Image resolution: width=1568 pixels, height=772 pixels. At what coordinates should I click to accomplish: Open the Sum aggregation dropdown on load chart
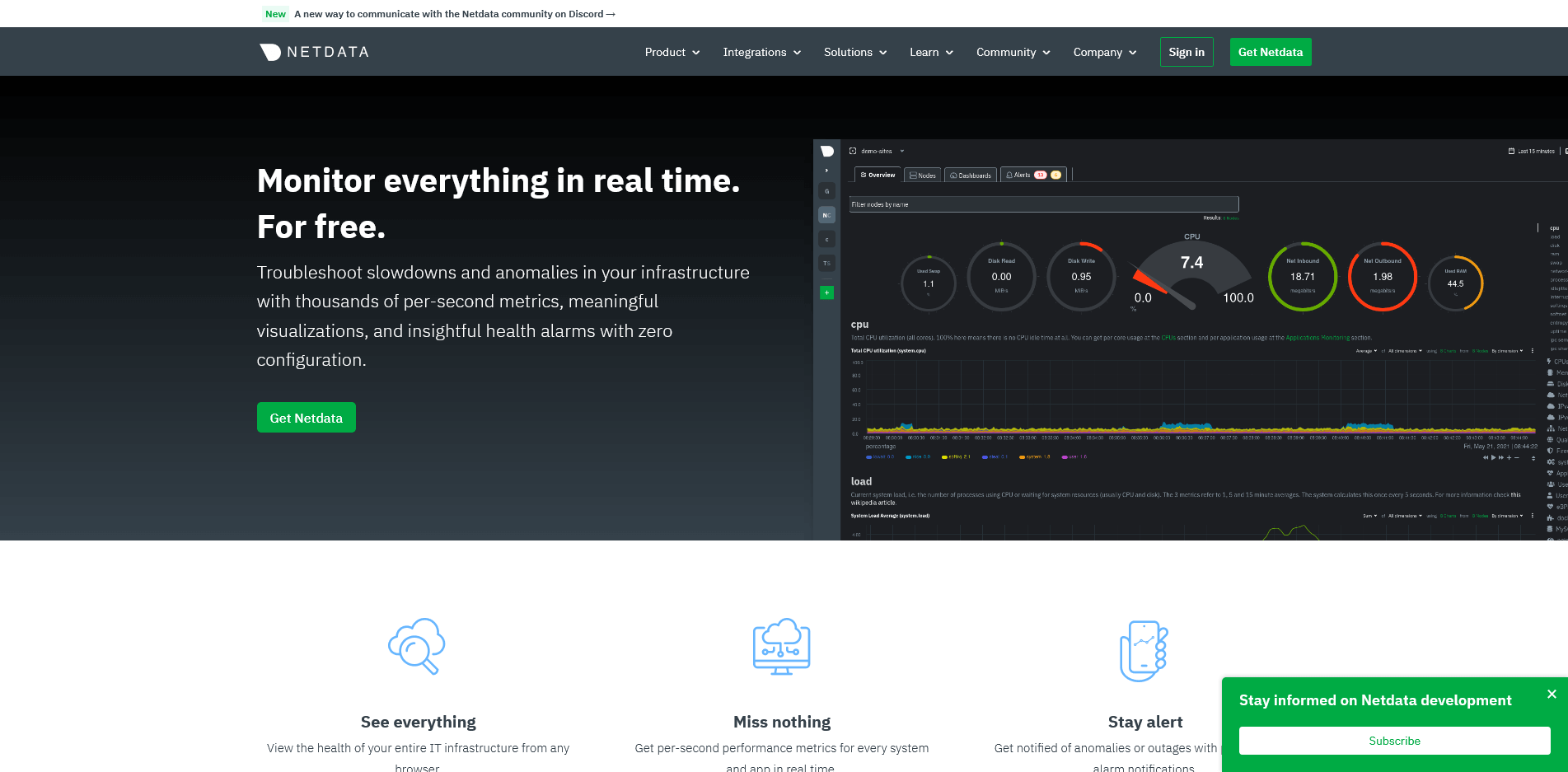coord(1369,516)
